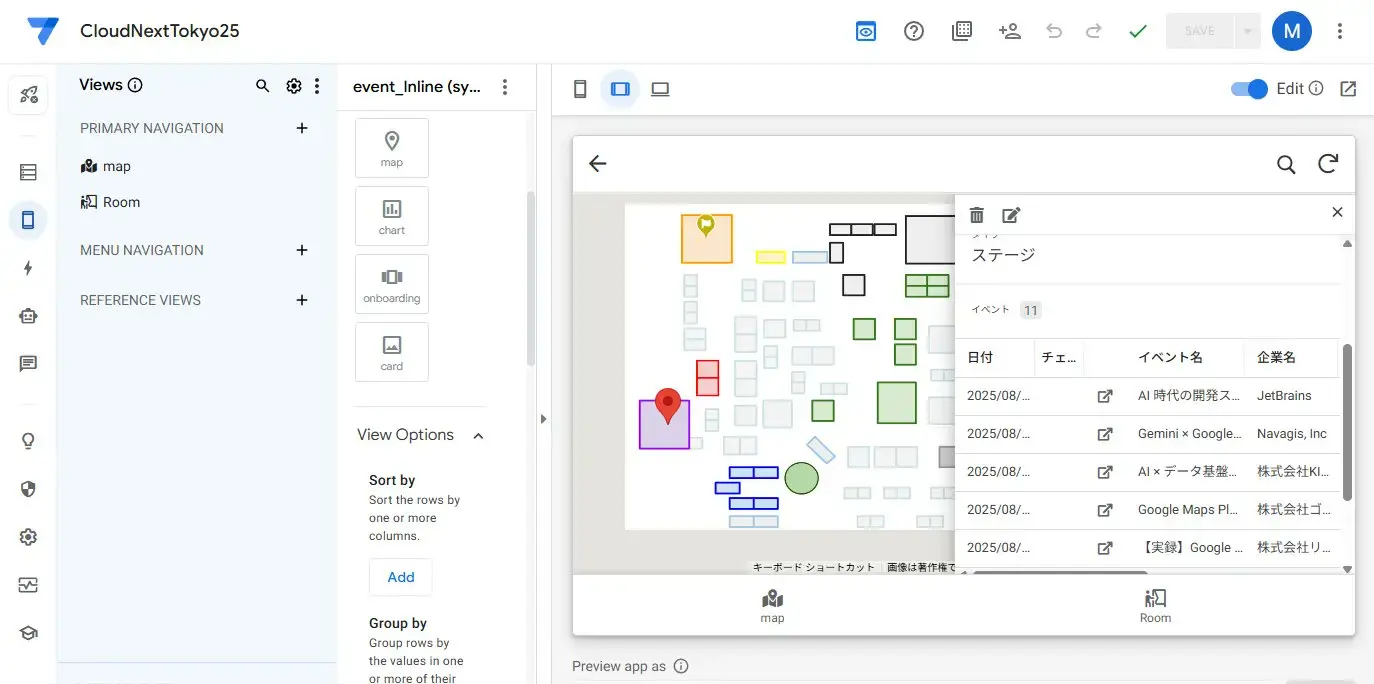Click the refresh icon in app preview
The image size is (1374, 684).
click(x=1328, y=164)
